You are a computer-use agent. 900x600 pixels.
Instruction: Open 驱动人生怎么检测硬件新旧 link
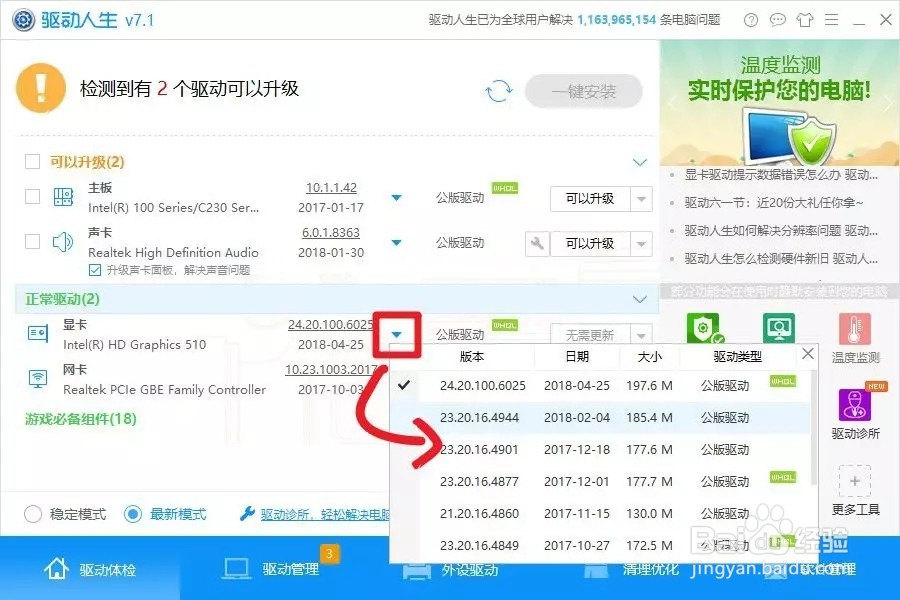click(781, 259)
